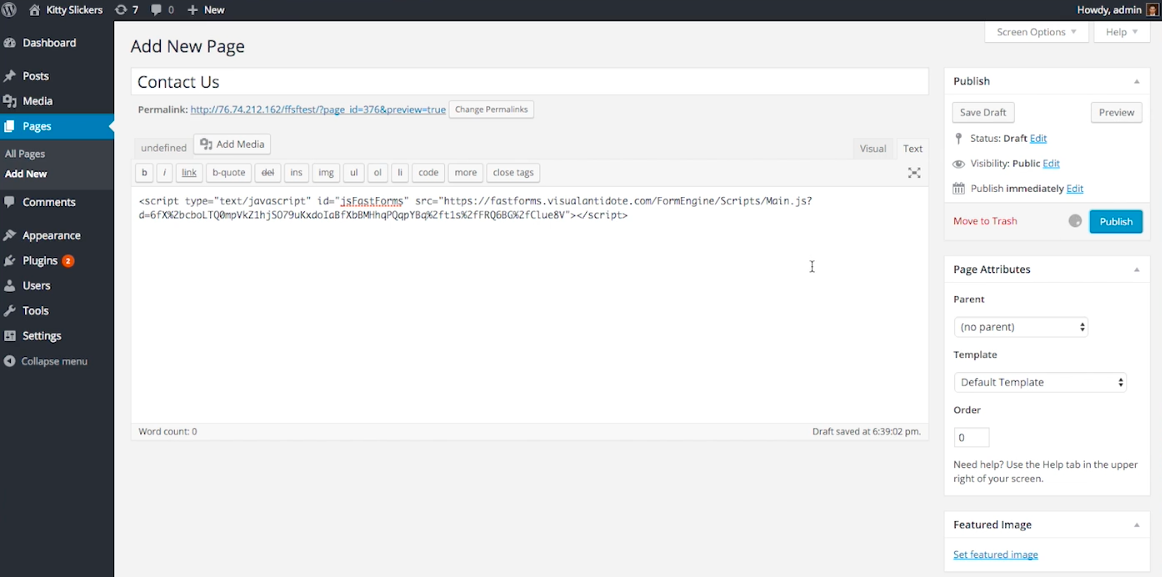Viewport: 1162px width, 577px height.
Task: Insert b-quote tag from editor toolbar
Action: pos(228,173)
